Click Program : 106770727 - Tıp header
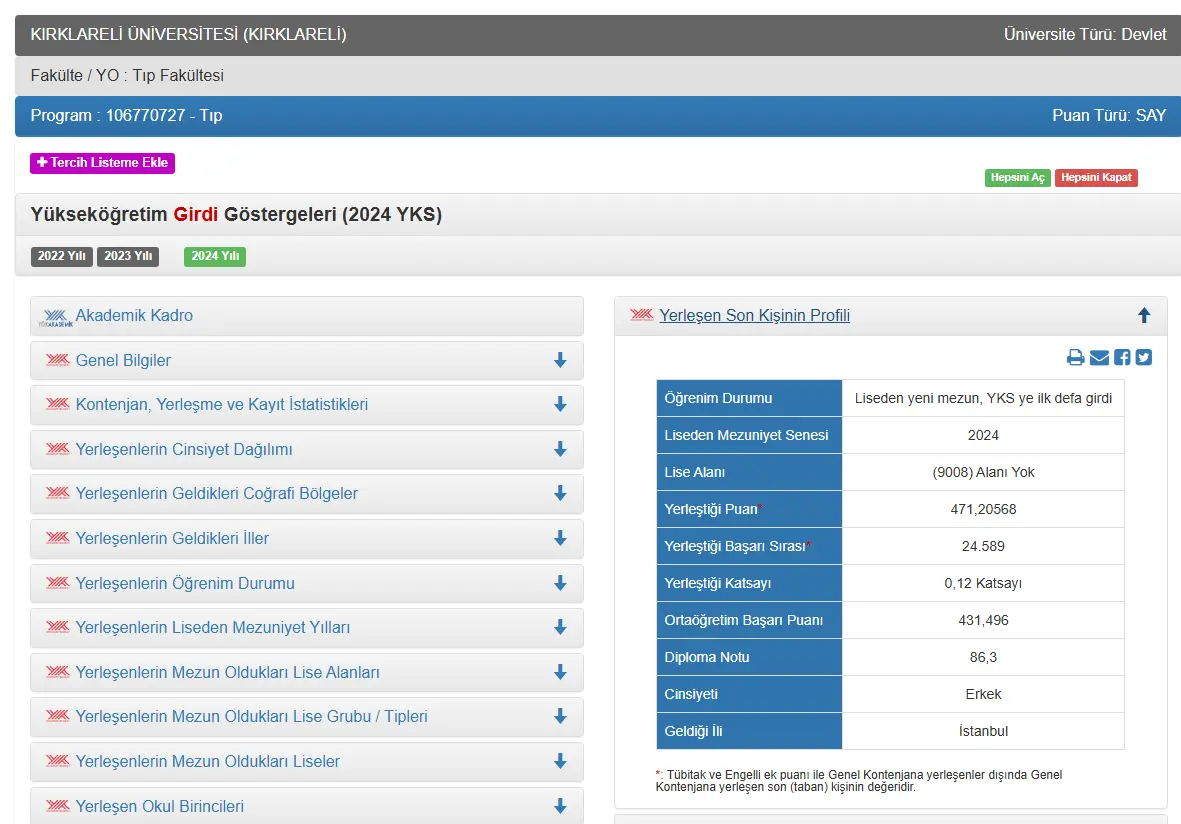The height and width of the screenshot is (824, 1181). (127, 115)
